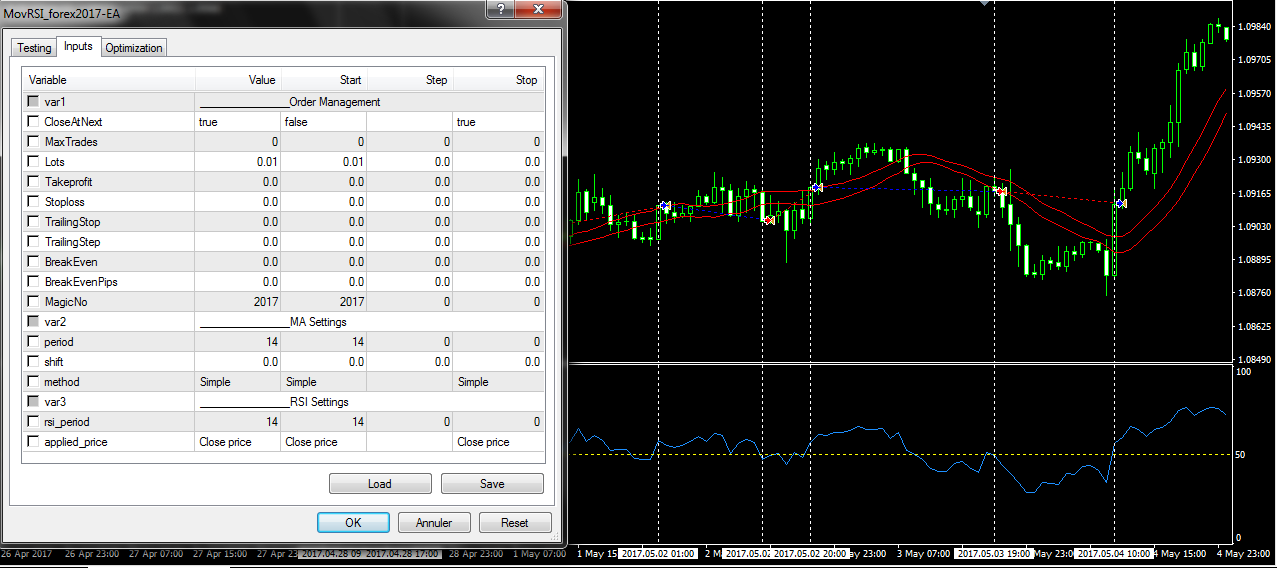Image resolution: width=1280 pixels, height=568 pixels.
Task: Click the Stop column header
Action: (498, 80)
